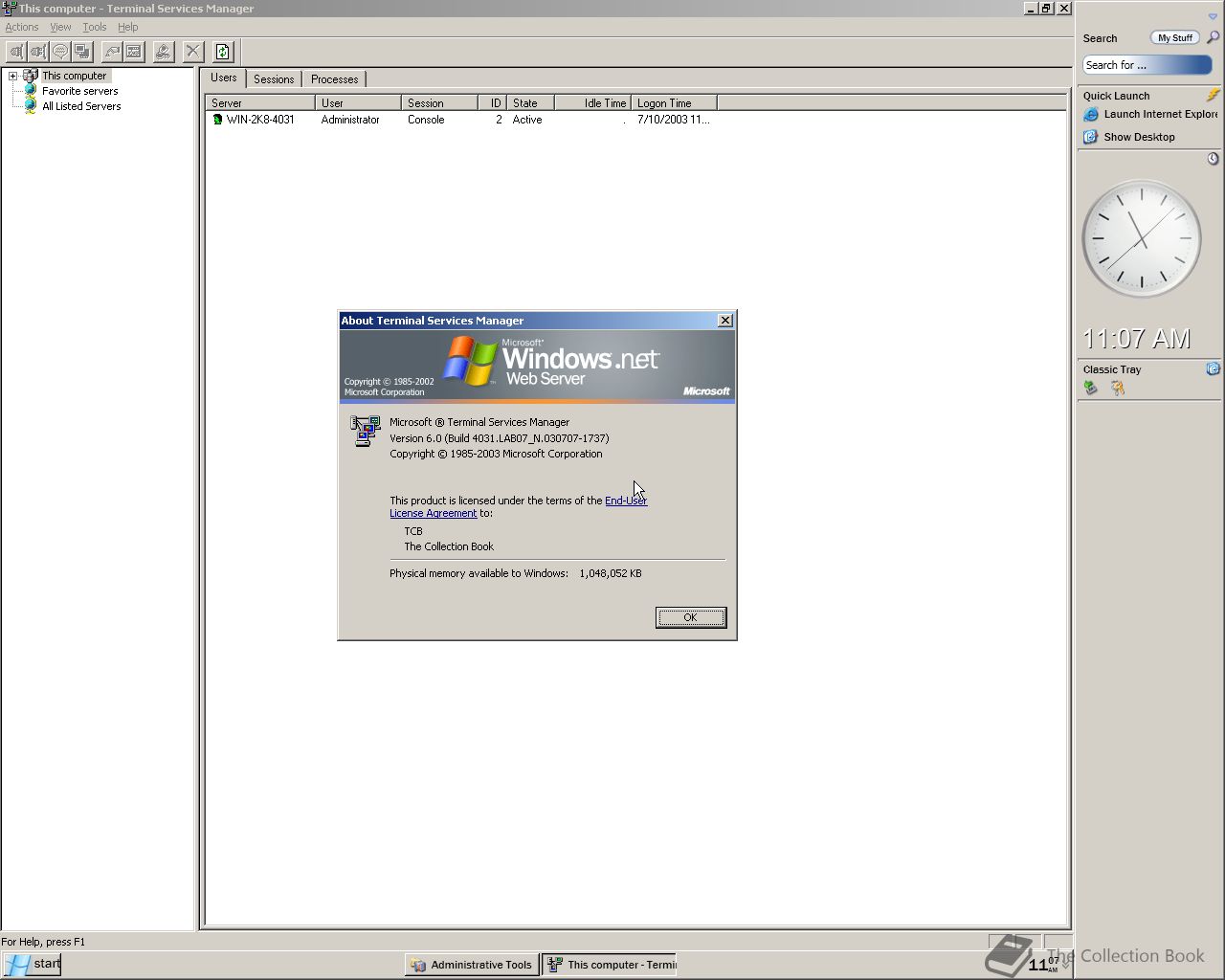Image resolution: width=1225 pixels, height=980 pixels.
Task: Open Administrative Tools taskbar button
Action: point(472,965)
